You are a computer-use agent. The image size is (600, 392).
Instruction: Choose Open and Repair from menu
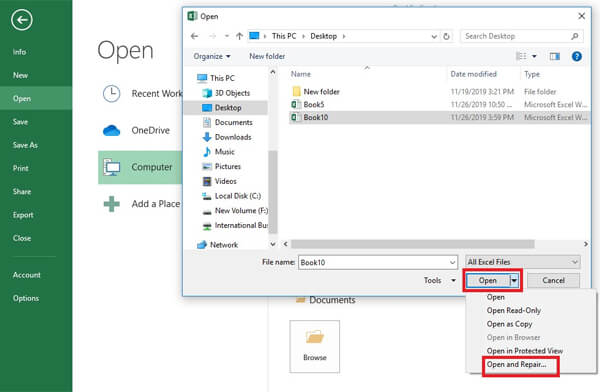516,364
